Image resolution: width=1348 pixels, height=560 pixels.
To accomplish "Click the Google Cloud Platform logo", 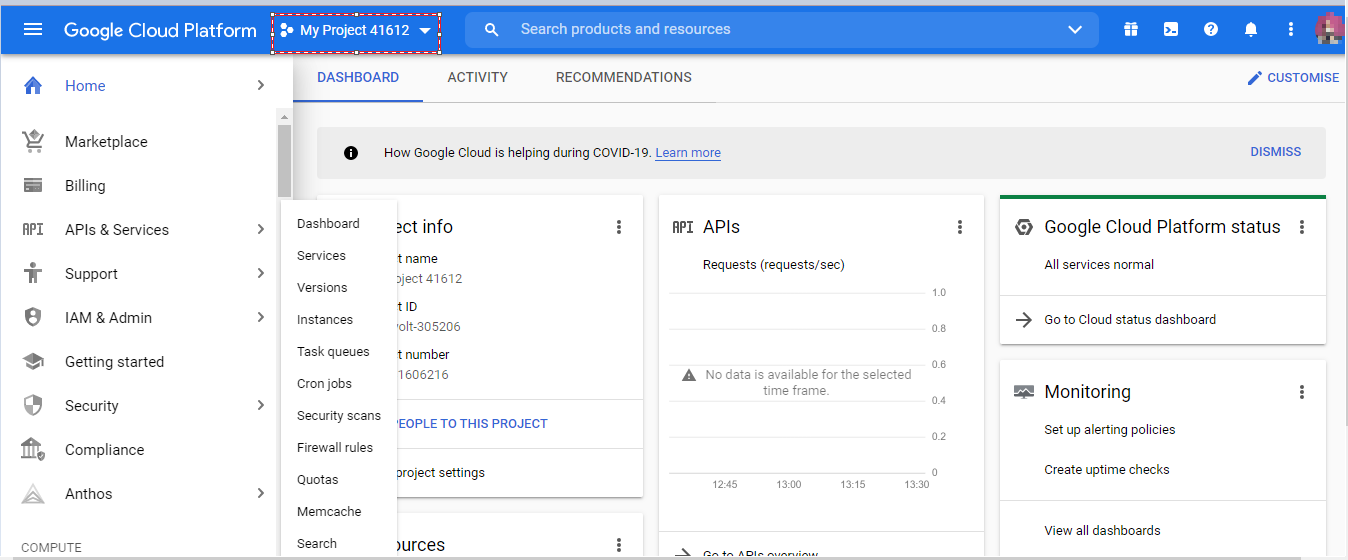I will tap(160, 30).
